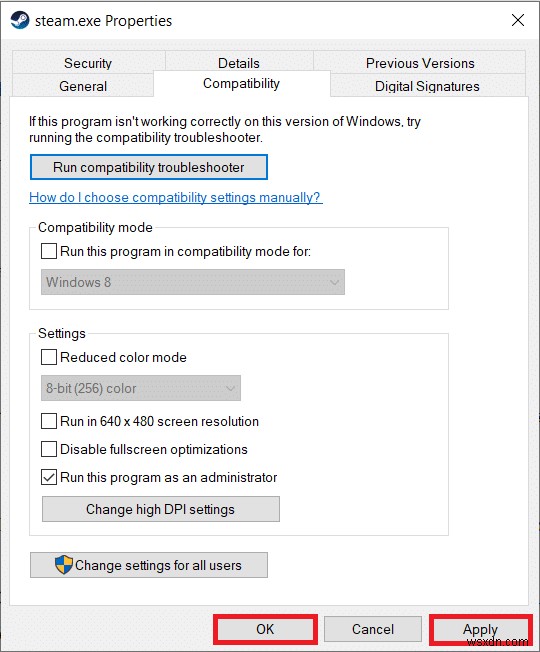Click the shield icon on Change settings button

point(64,565)
